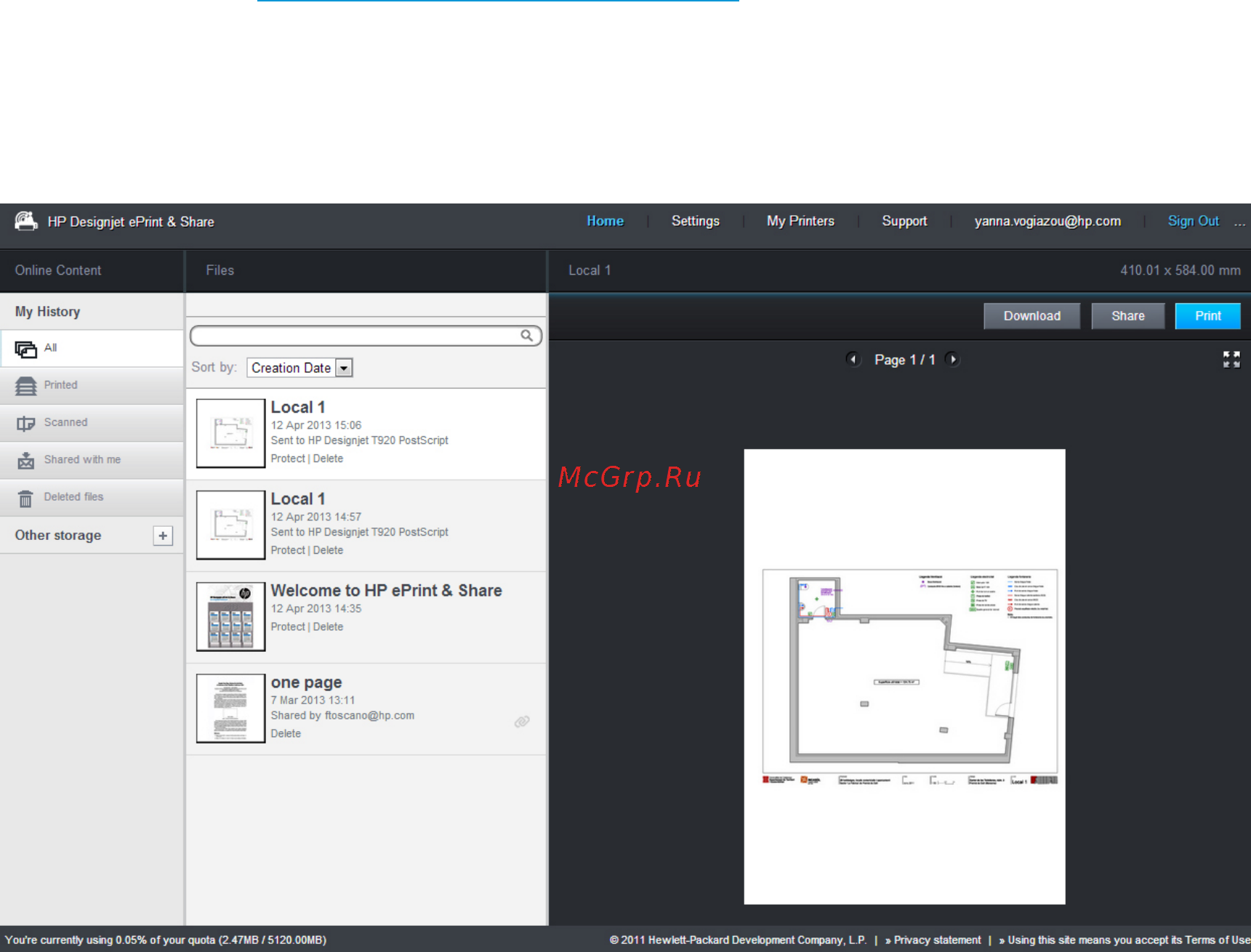Screen dimensions: 1251x952
Task: Click the floor plan preview page
Action: [904, 677]
